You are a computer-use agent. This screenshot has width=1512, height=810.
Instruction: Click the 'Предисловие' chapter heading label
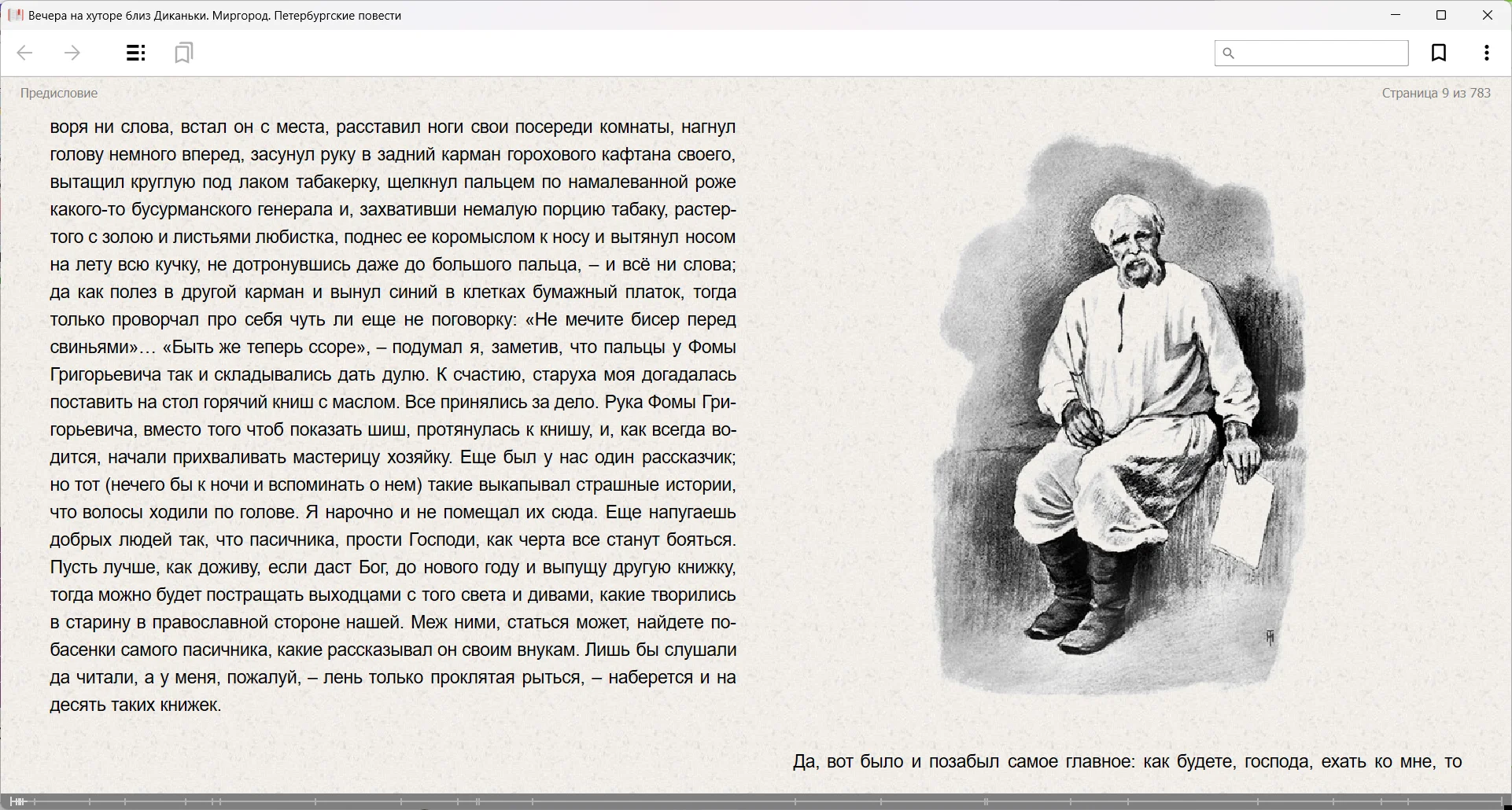[x=59, y=94]
